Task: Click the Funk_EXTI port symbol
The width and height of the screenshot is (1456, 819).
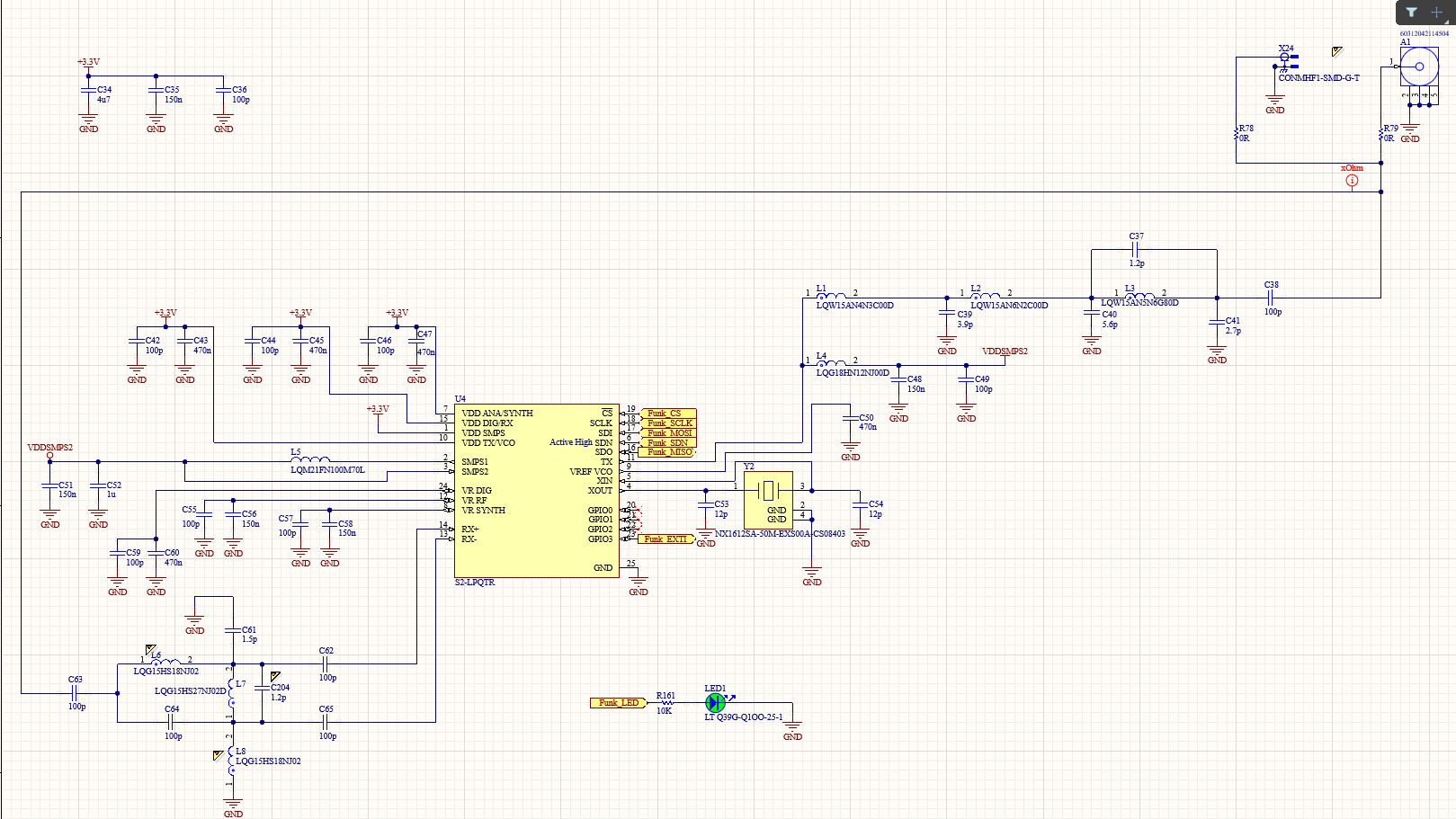Action: [x=665, y=538]
